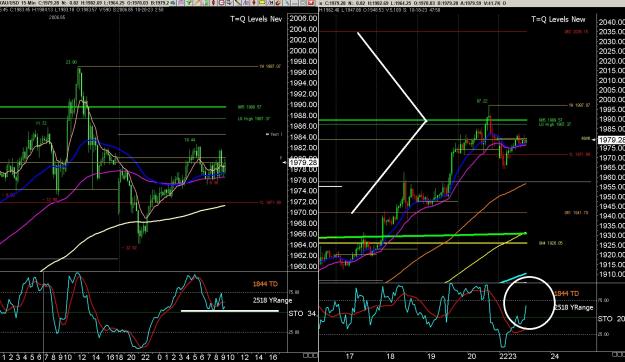
Task: Click the 1979.28 price marker on right chart
Action: (x=611, y=140)
